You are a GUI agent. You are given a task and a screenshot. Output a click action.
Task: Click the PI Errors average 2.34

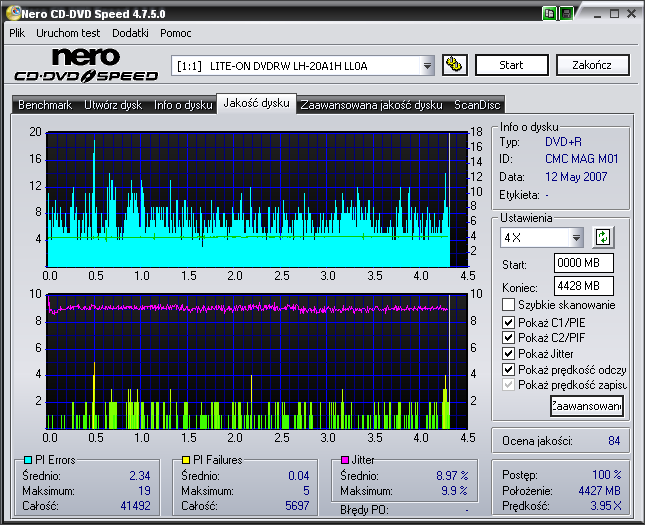tap(140, 476)
